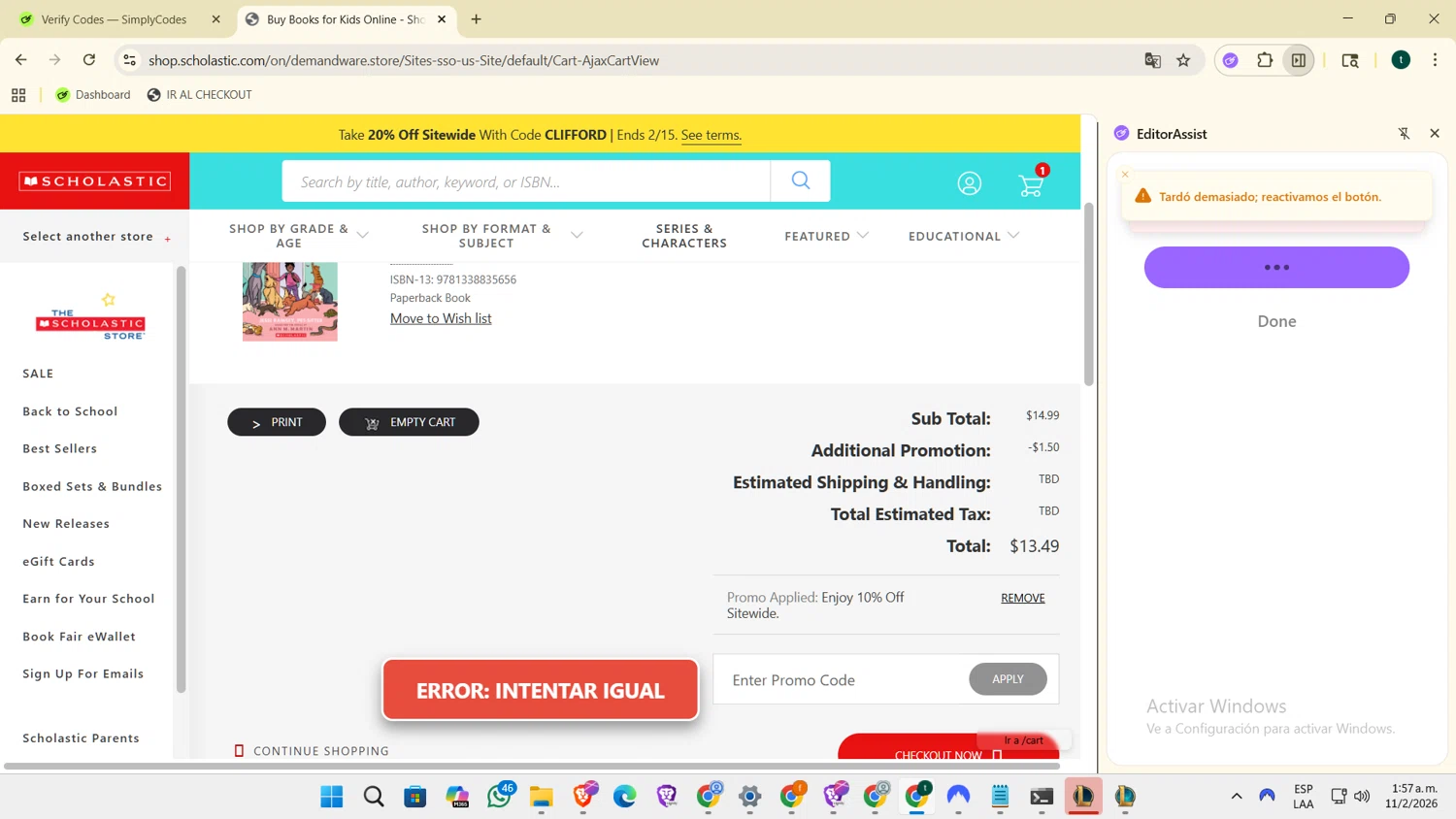This screenshot has height=819, width=1456.
Task: Click the sidebar vertical scrollbar
Action: [181, 480]
